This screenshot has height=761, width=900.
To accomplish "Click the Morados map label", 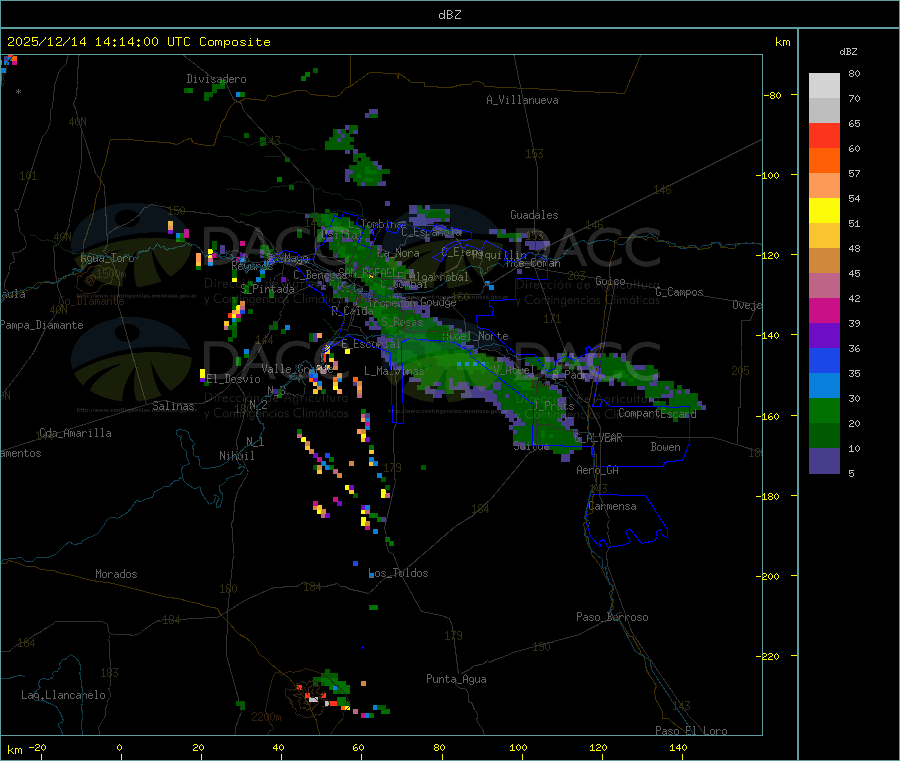I will (x=116, y=574).
